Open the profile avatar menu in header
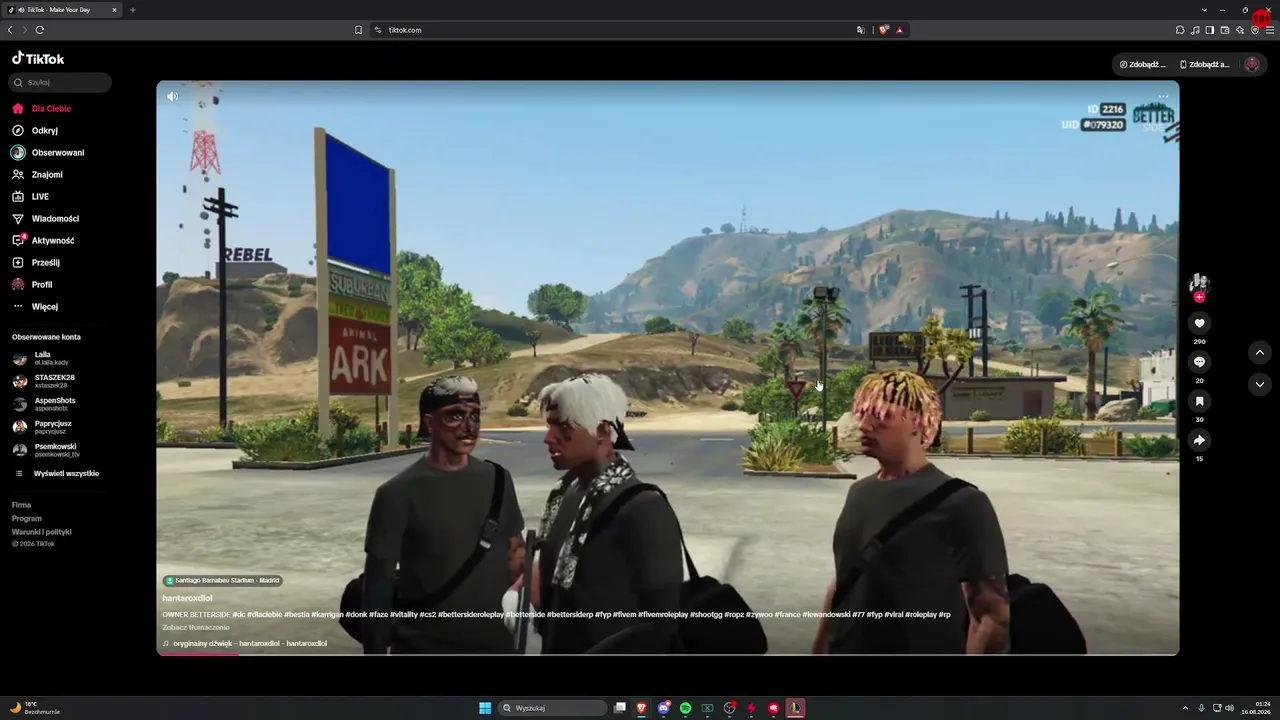The image size is (1280, 720). (x=1252, y=64)
